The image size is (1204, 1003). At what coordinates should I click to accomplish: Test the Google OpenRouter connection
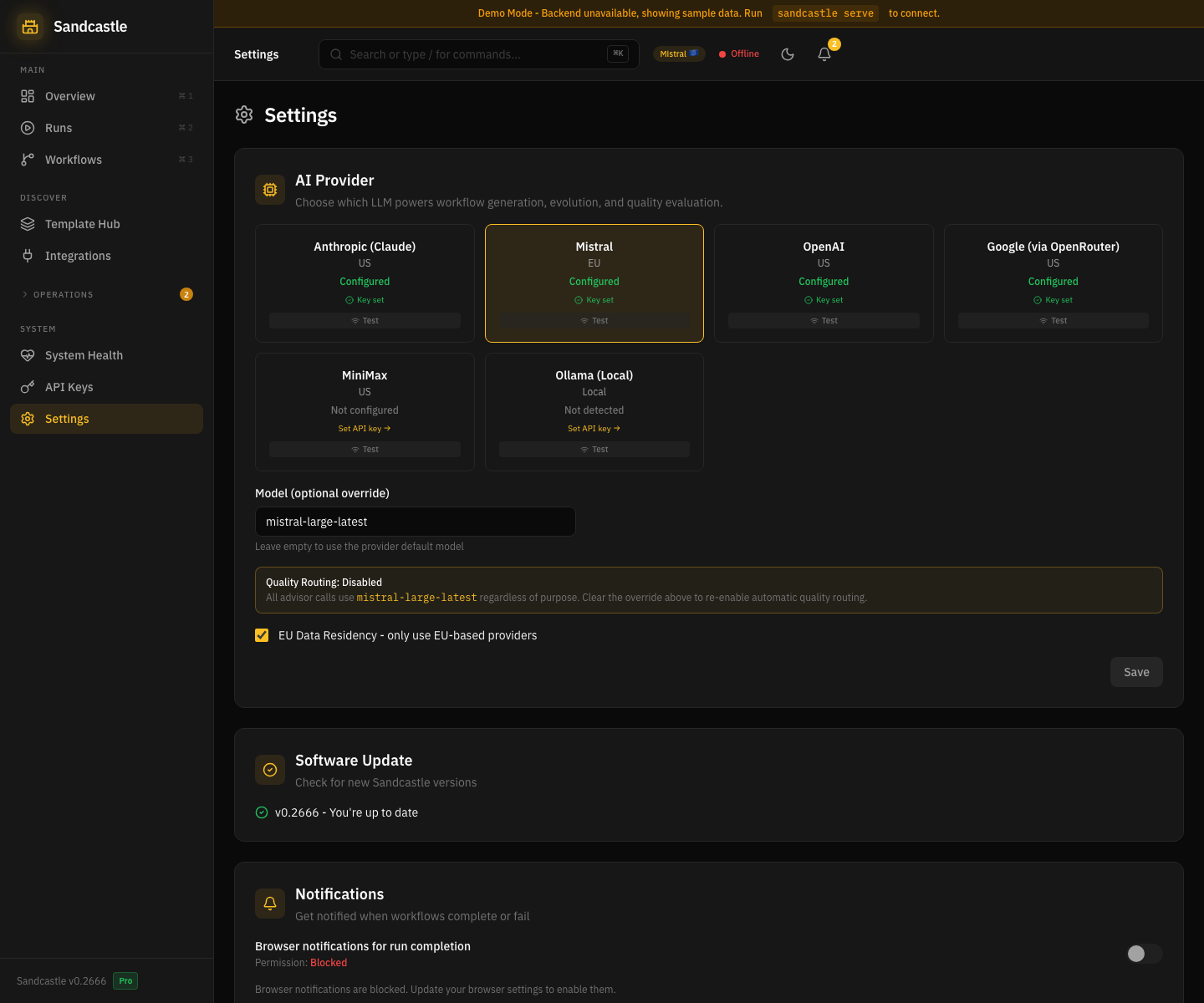(1053, 321)
